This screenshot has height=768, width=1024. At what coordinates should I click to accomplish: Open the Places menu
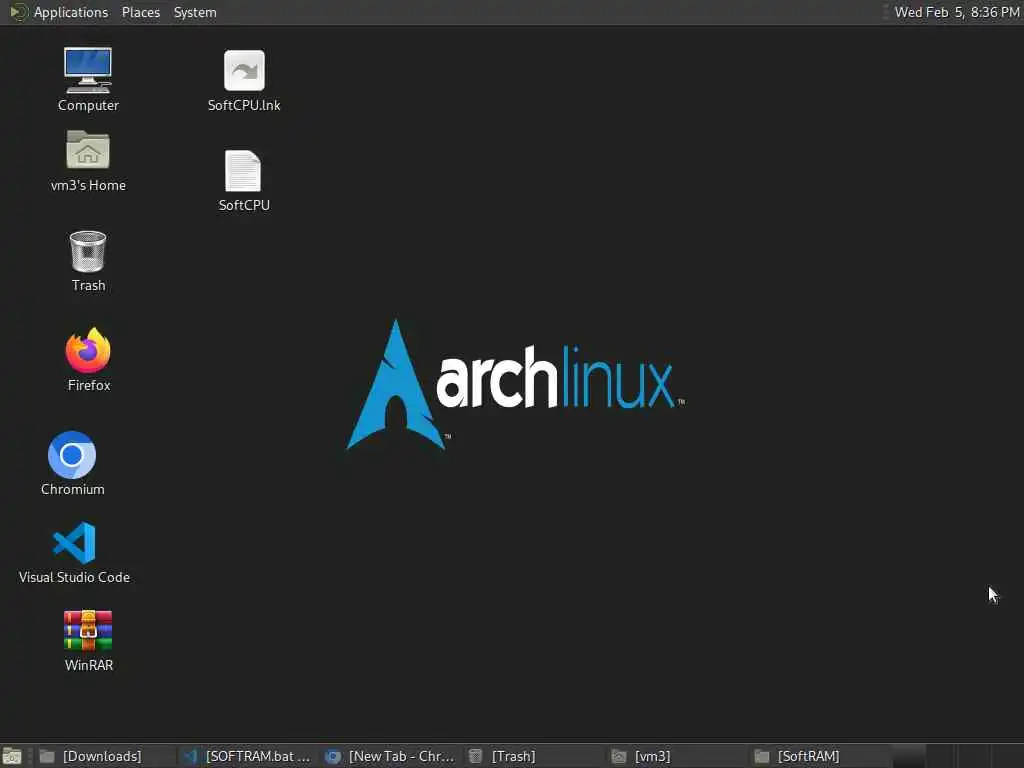coord(140,12)
